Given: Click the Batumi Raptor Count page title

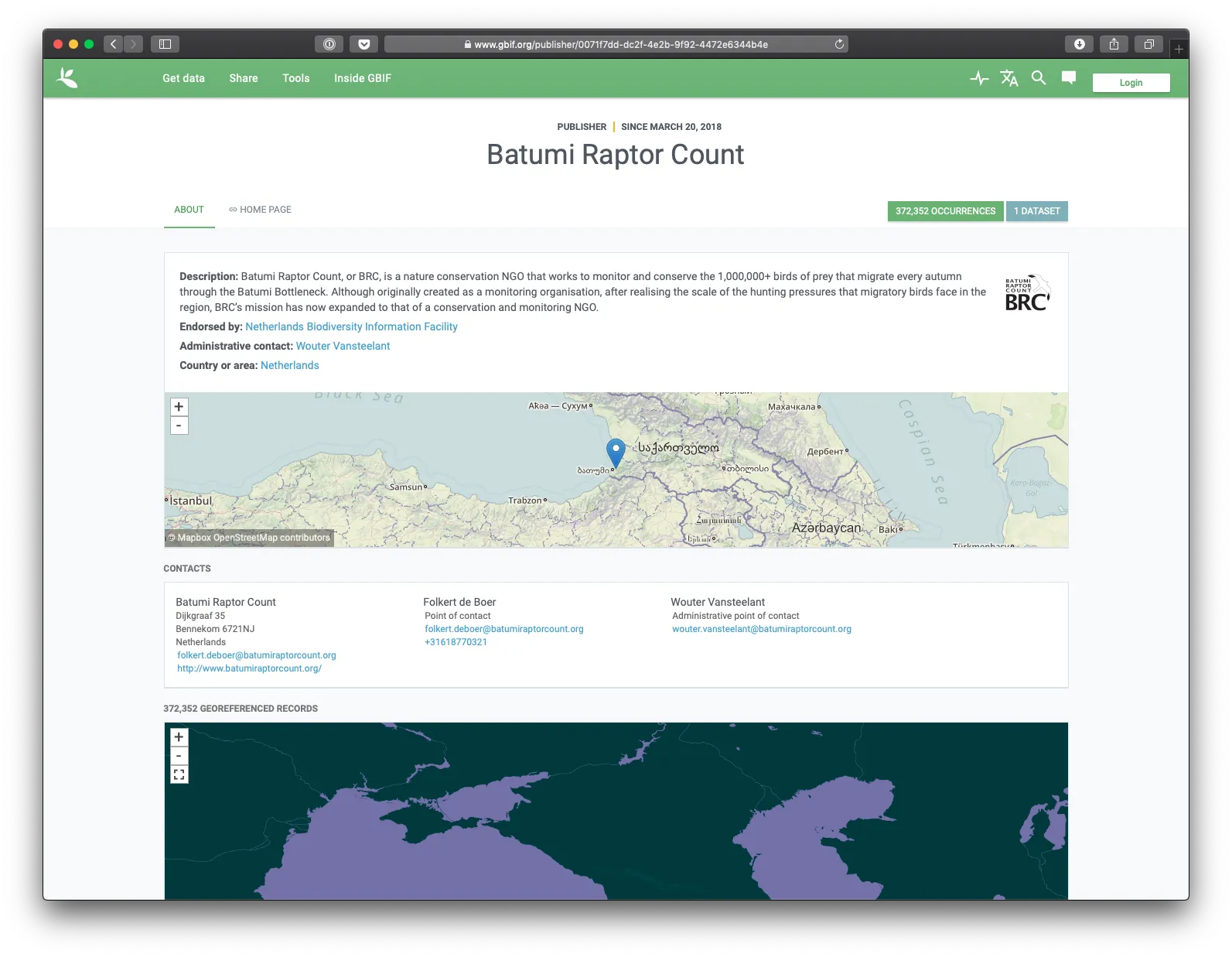Looking at the screenshot, I should coord(616,155).
